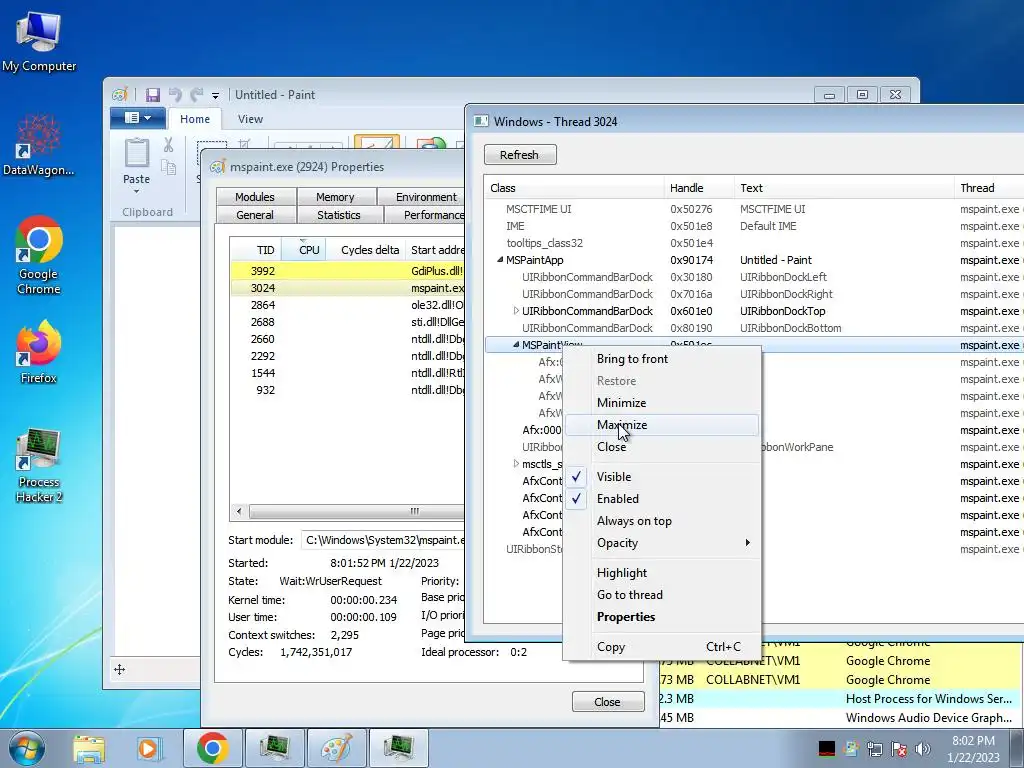Click Paint's palette app icon in its title bar
The width and height of the screenshot is (1024, 768).
click(120, 95)
